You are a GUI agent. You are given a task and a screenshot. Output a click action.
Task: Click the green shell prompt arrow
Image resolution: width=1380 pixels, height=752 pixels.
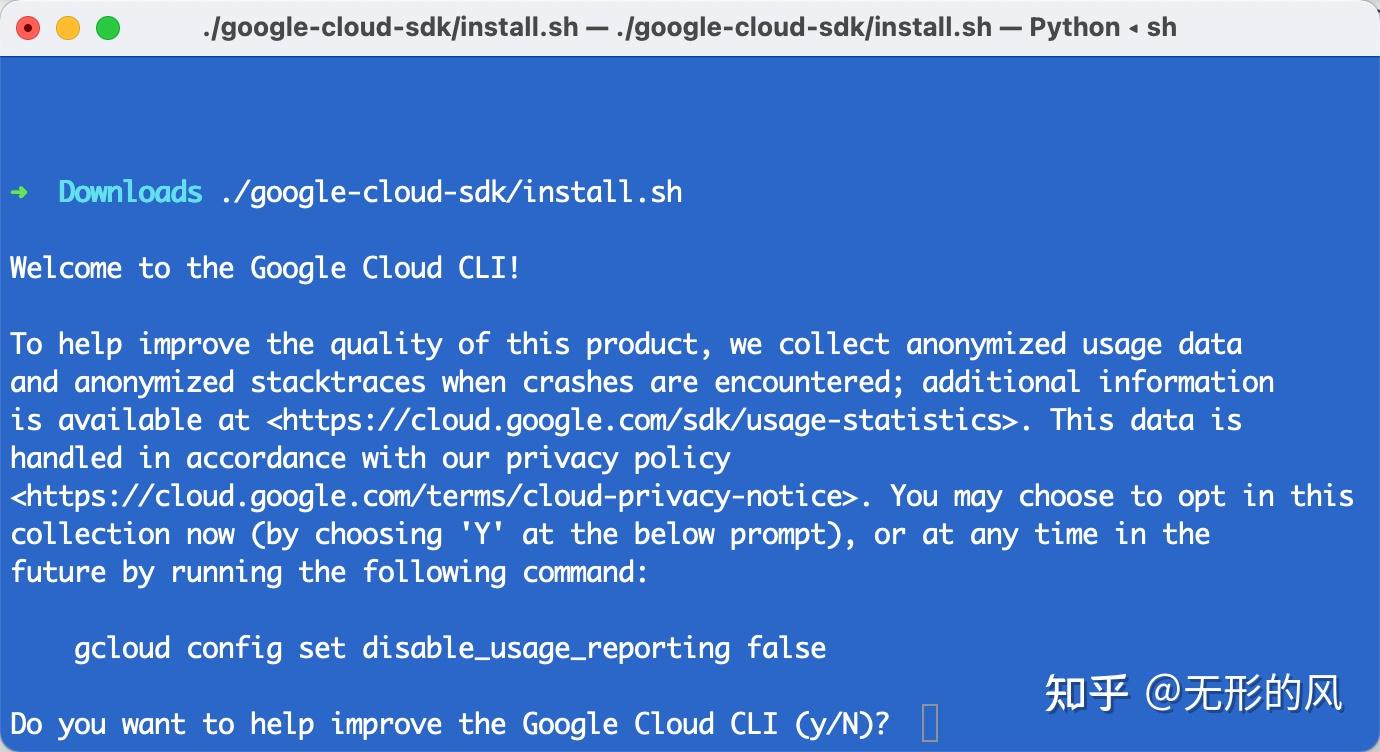tap(18, 191)
